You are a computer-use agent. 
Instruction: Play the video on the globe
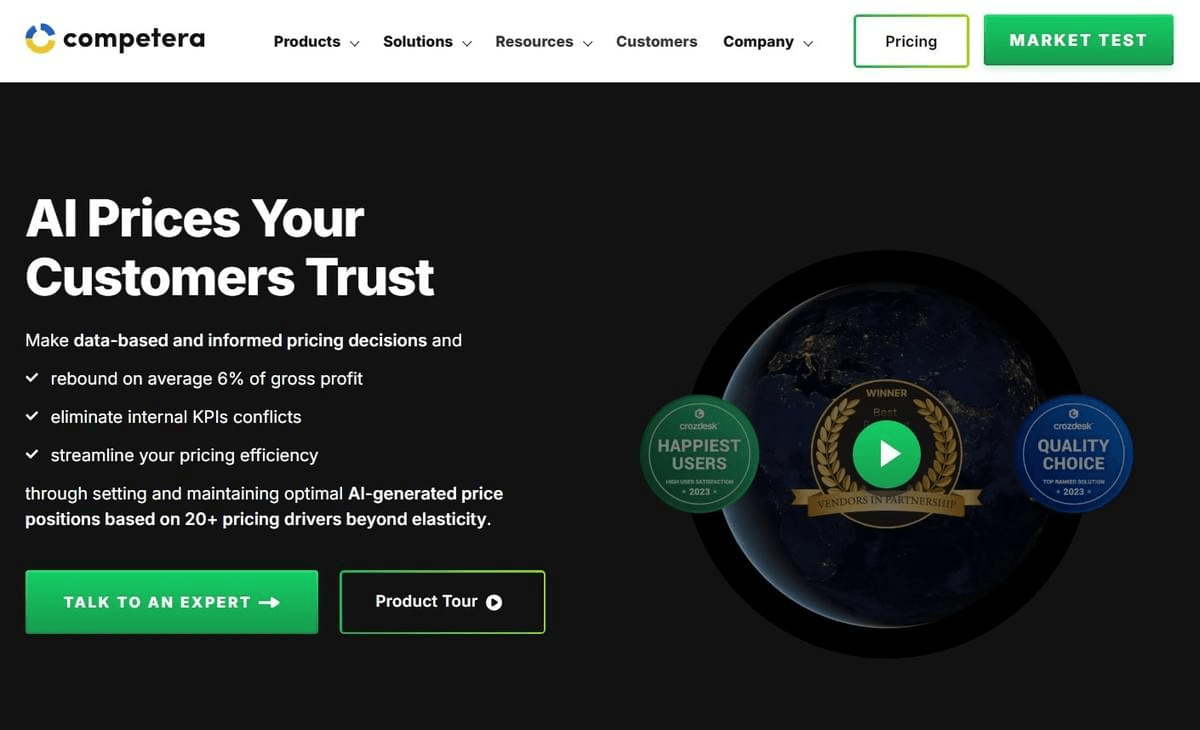tap(886, 454)
